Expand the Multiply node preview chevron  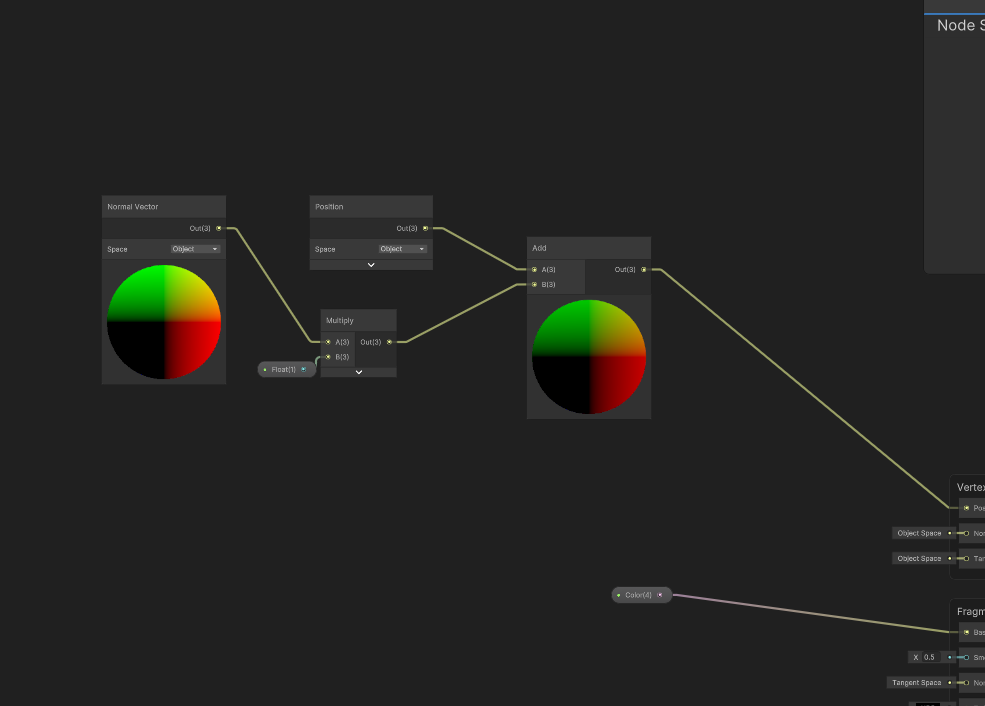pyautogui.click(x=359, y=372)
